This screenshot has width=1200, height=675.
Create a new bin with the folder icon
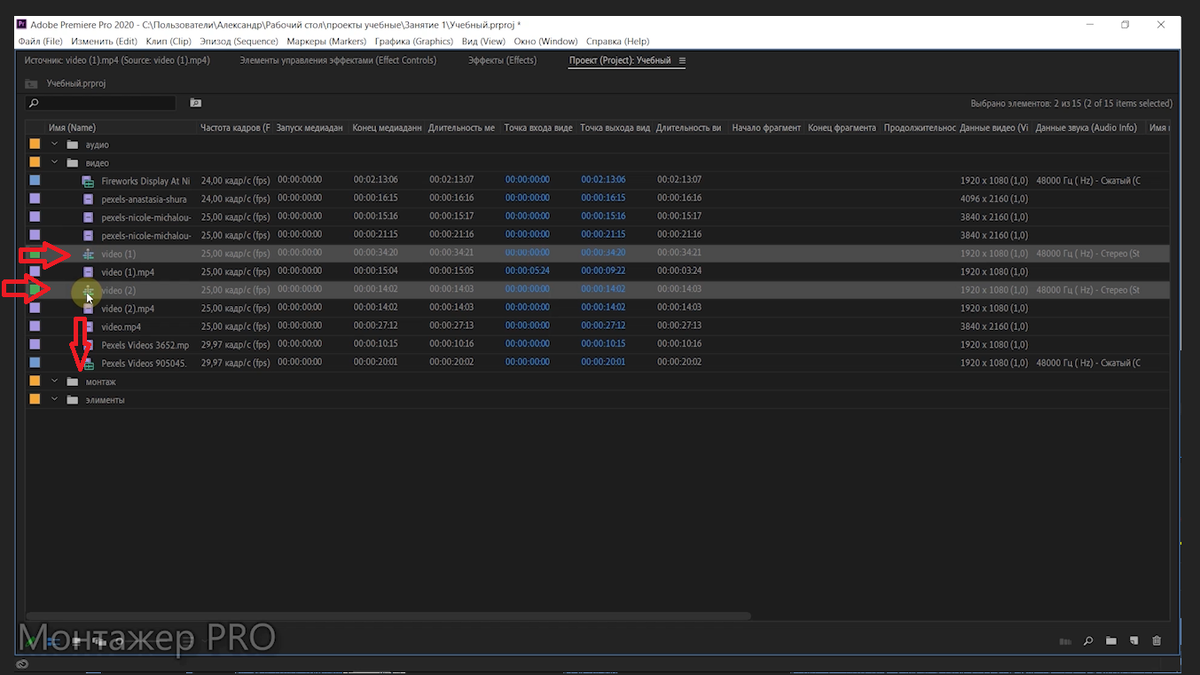(x=1111, y=641)
